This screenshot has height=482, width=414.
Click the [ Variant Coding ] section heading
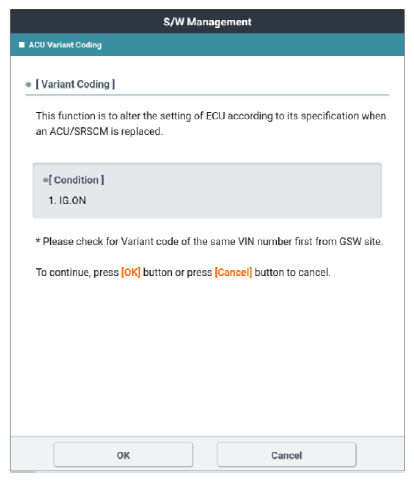coord(75,84)
